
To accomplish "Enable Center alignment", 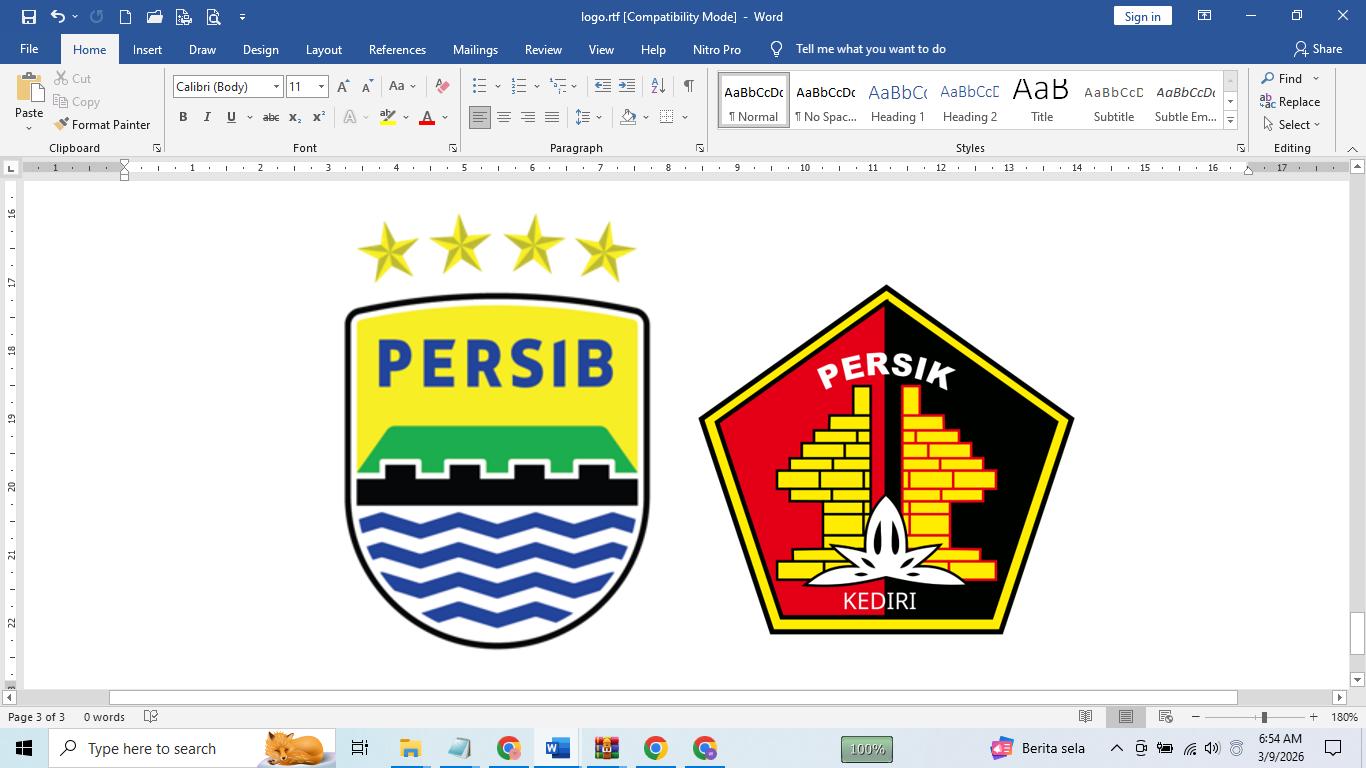I will [504, 117].
